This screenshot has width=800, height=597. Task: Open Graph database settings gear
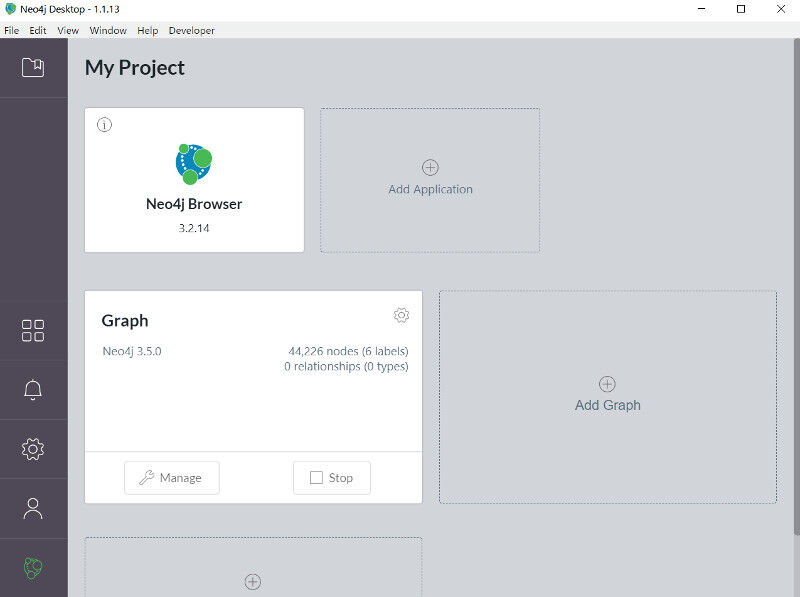[x=402, y=315]
